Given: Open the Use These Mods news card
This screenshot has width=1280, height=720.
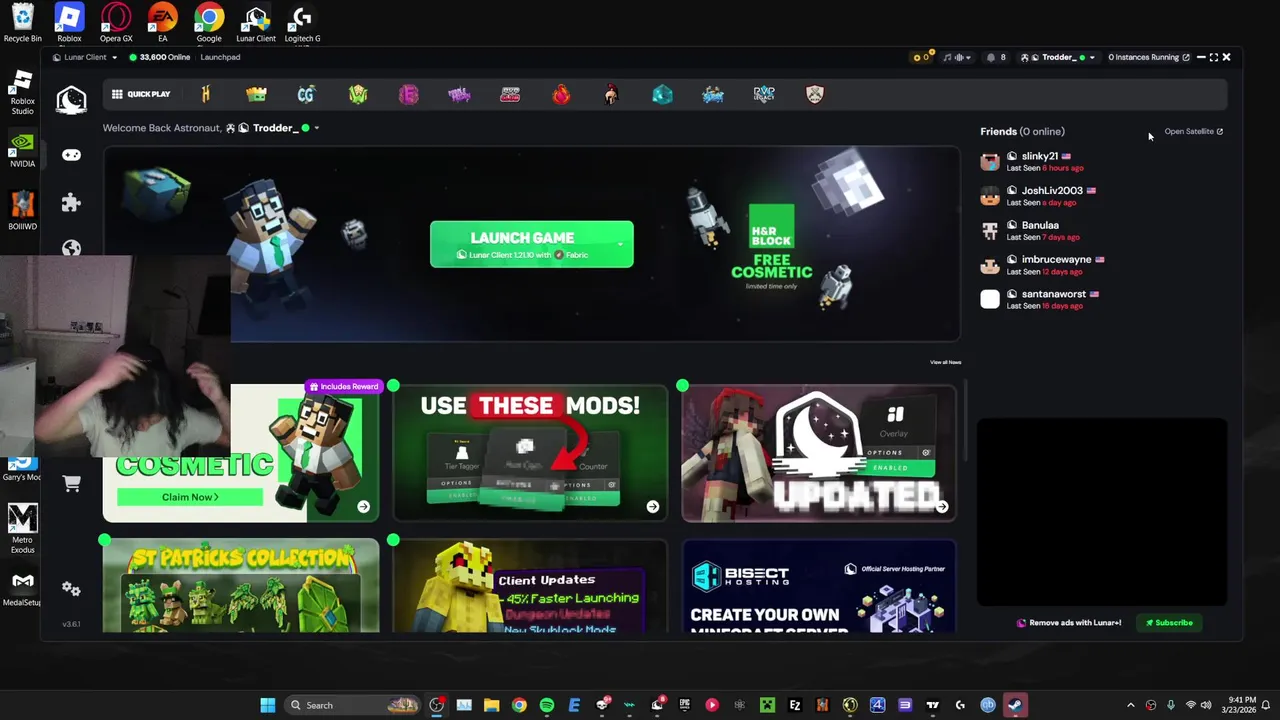Looking at the screenshot, I should coord(530,453).
